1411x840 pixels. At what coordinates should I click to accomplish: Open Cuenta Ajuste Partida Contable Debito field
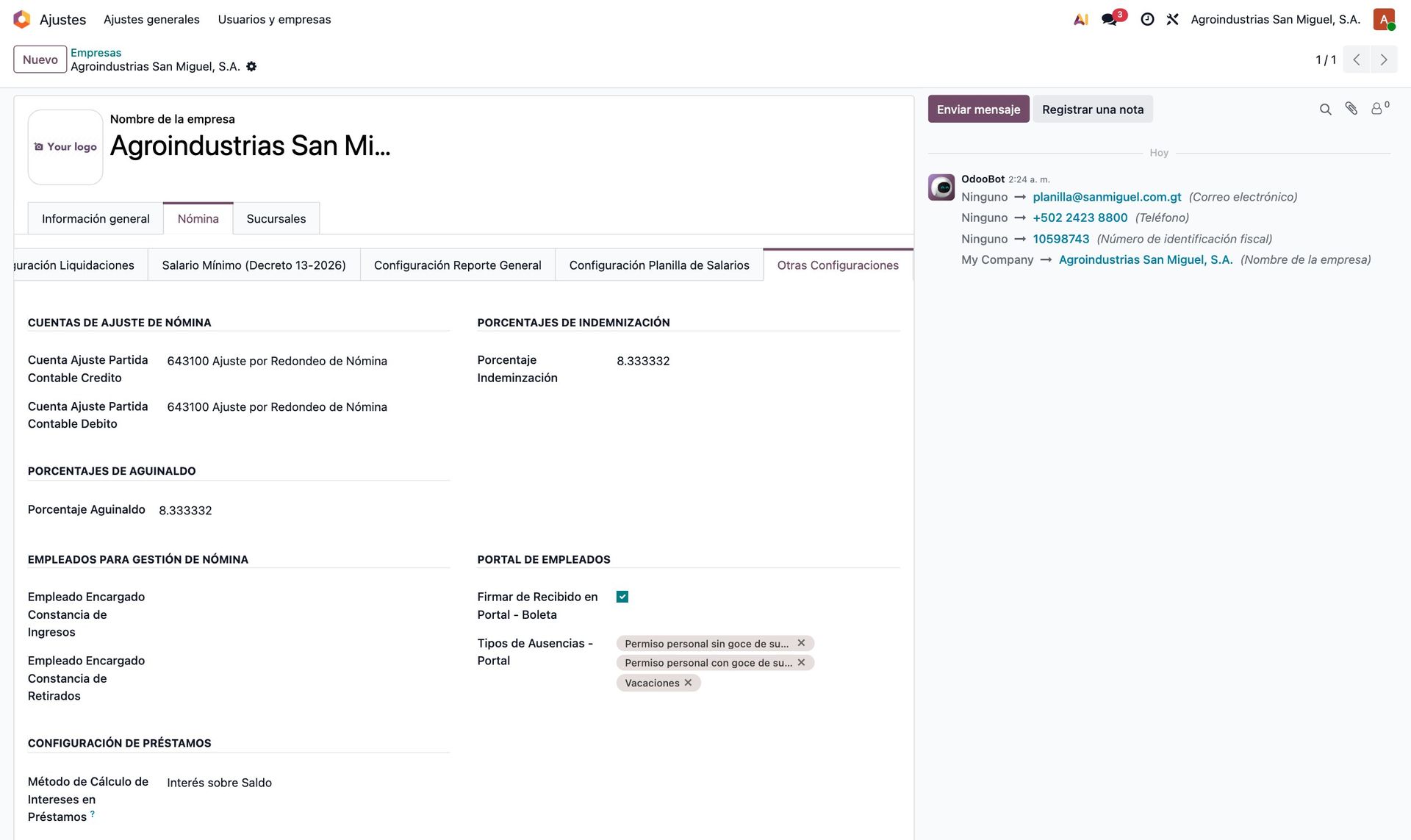tap(308, 407)
